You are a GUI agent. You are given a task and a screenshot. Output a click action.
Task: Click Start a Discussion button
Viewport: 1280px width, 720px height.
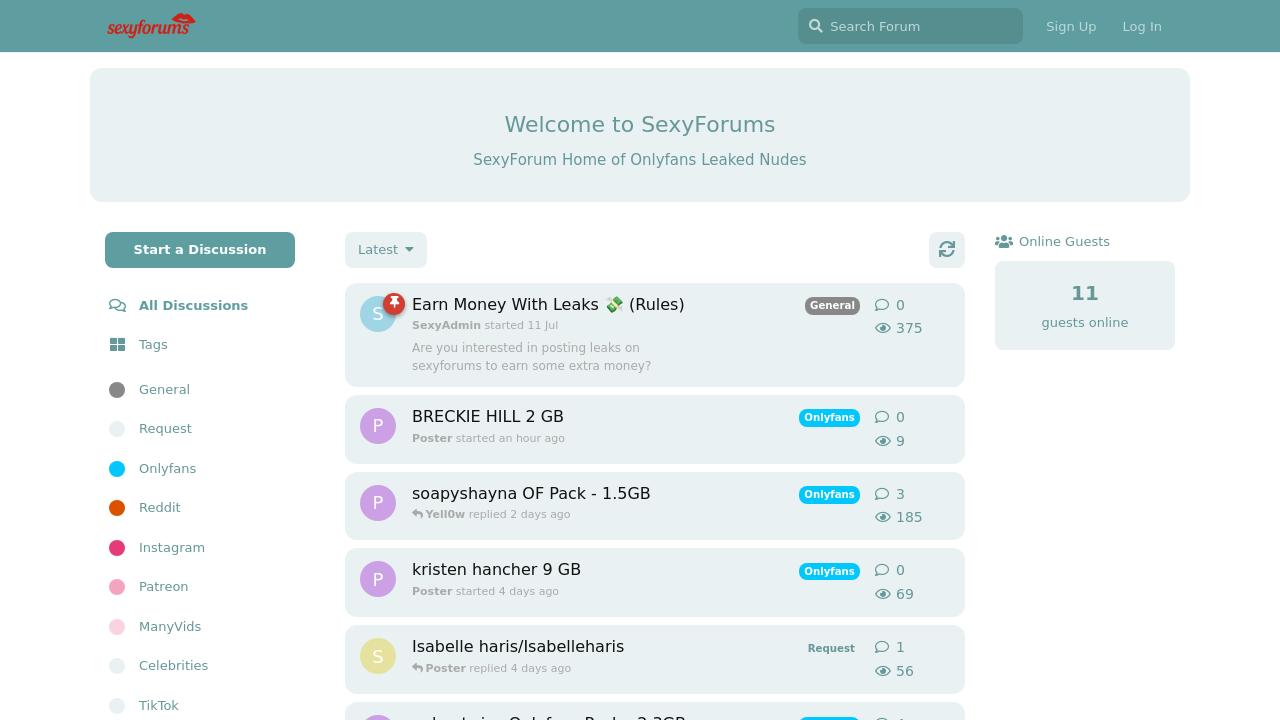200,250
